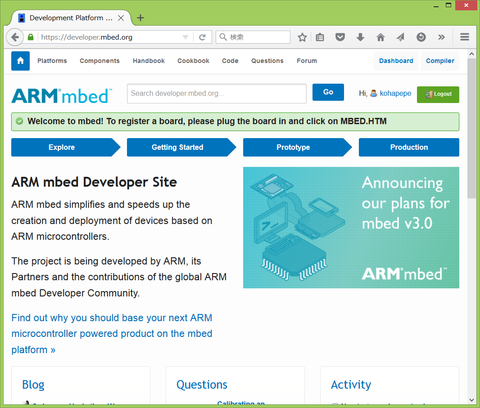Expand more toolbar tools chevron

pos(442,37)
